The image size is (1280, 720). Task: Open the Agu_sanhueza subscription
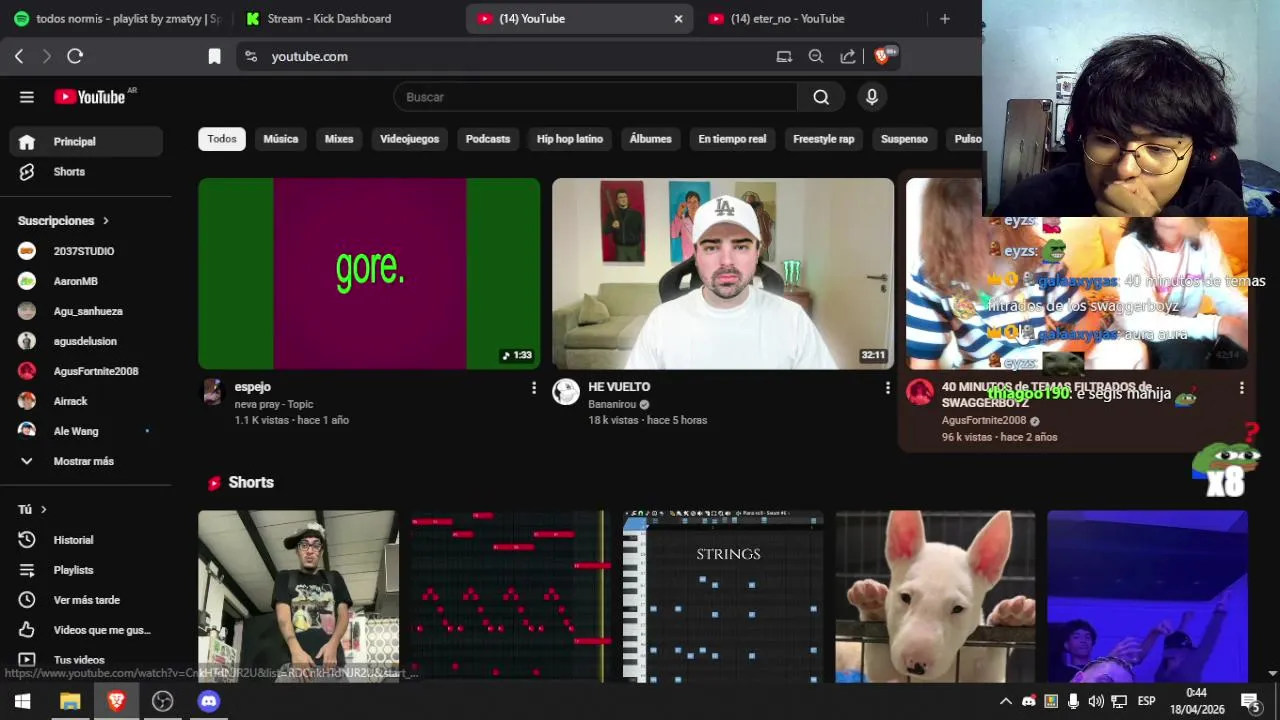tap(85, 311)
